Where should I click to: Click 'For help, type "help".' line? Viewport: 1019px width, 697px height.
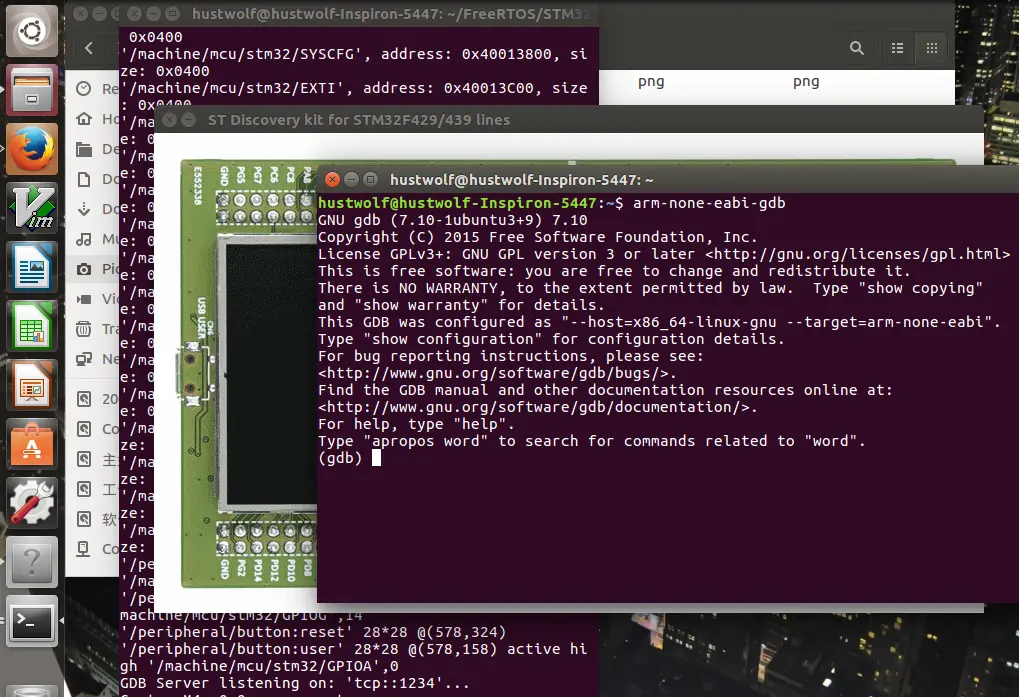pos(416,424)
